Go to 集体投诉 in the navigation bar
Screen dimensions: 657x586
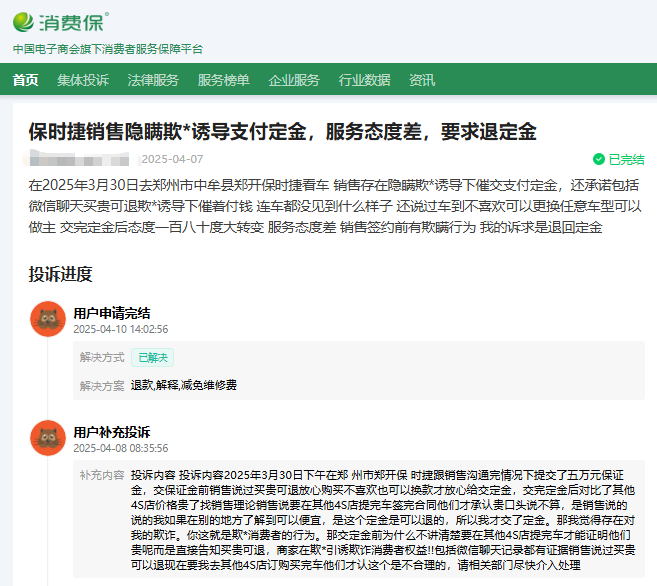[83, 80]
